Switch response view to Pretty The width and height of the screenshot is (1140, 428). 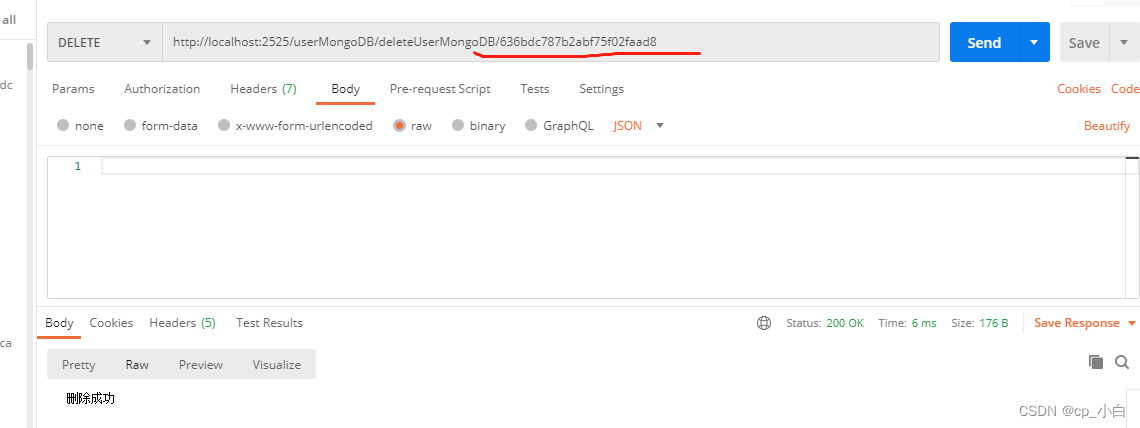79,365
